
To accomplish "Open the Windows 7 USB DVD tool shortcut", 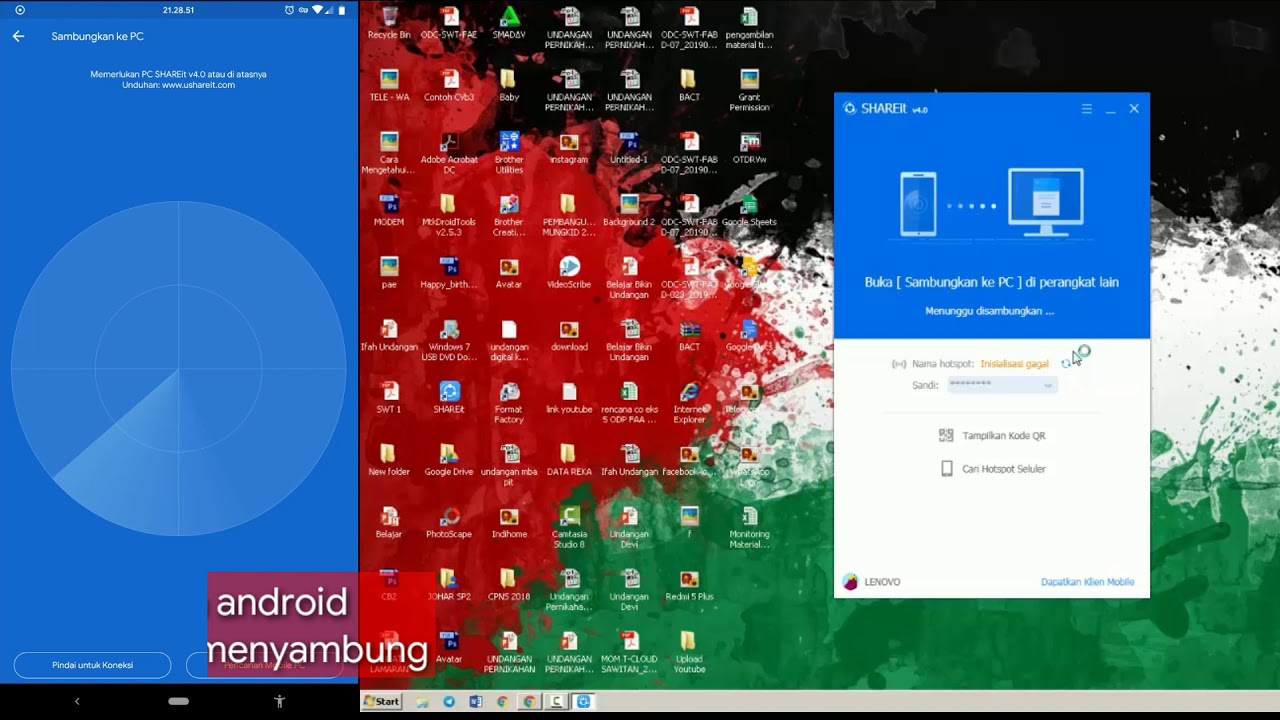I will tap(449, 340).
